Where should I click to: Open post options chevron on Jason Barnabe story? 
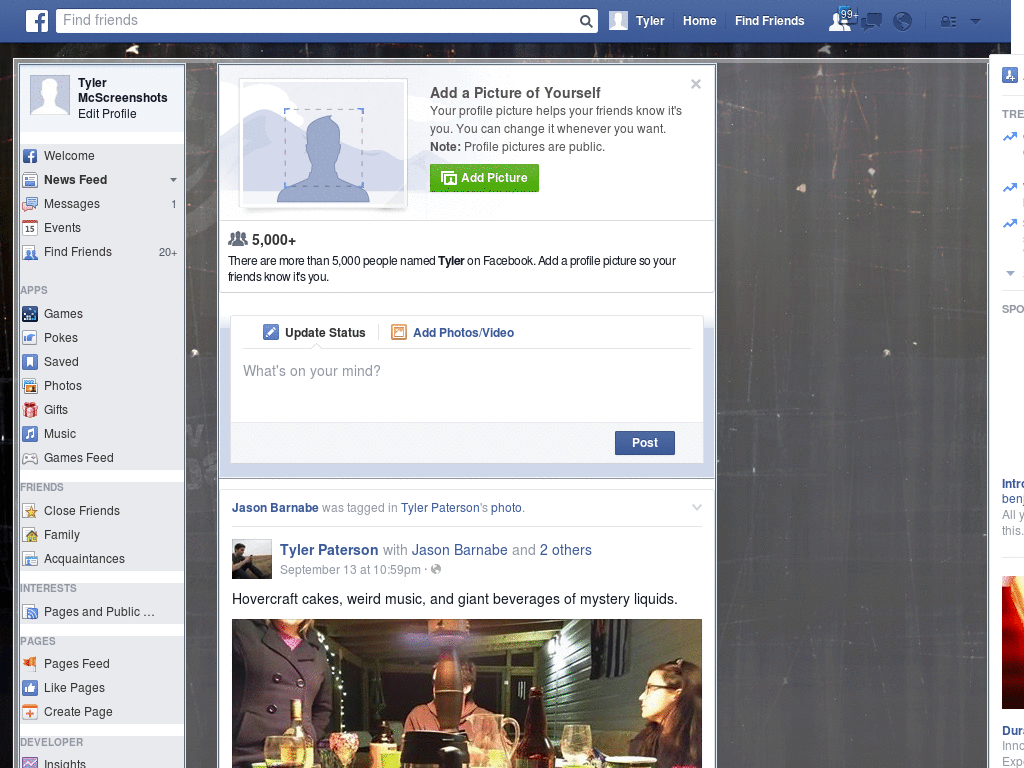click(x=697, y=507)
